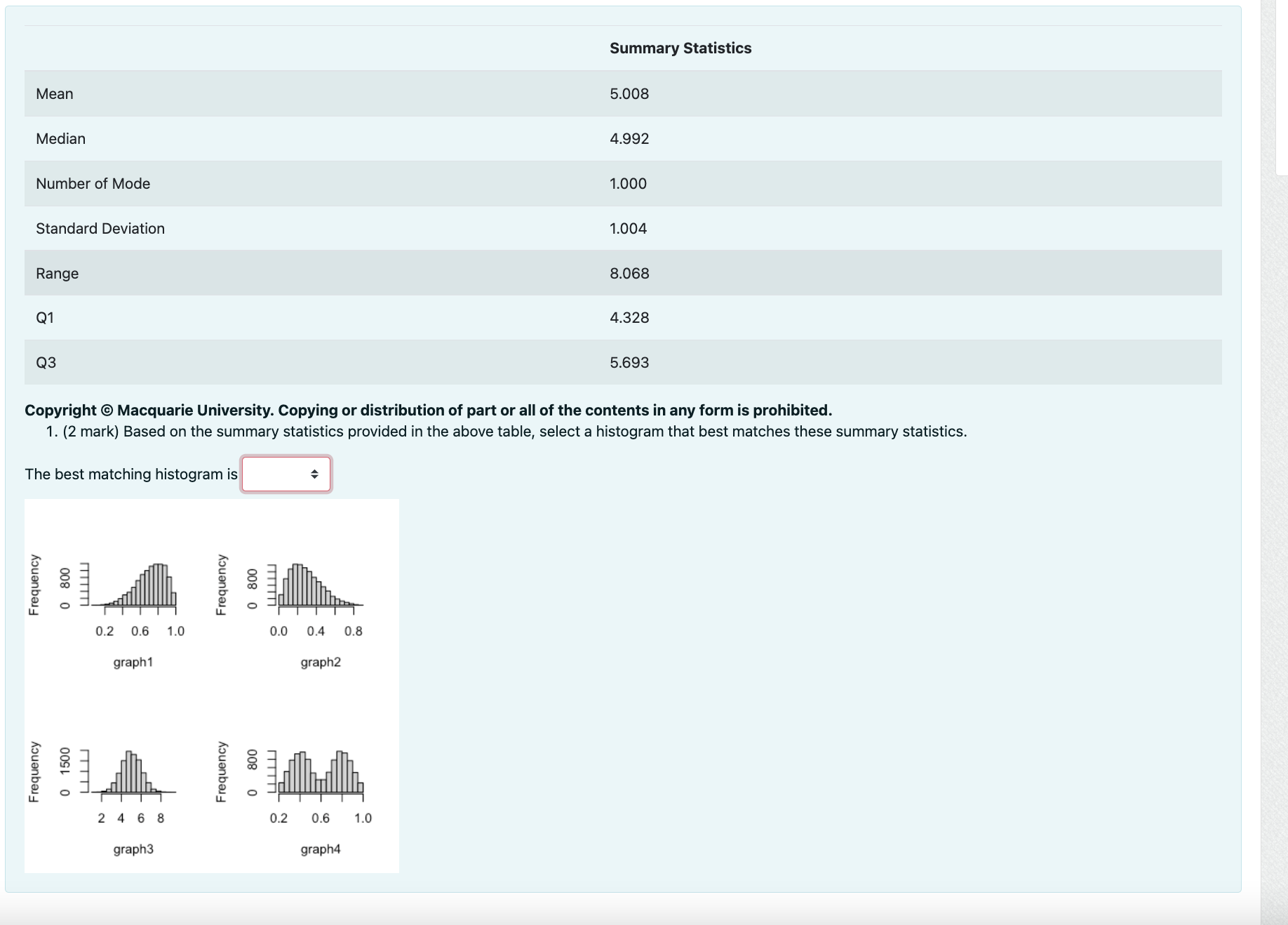1288x925 pixels.
Task: Click the graph4 histogram
Action: click(x=321, y=772)
